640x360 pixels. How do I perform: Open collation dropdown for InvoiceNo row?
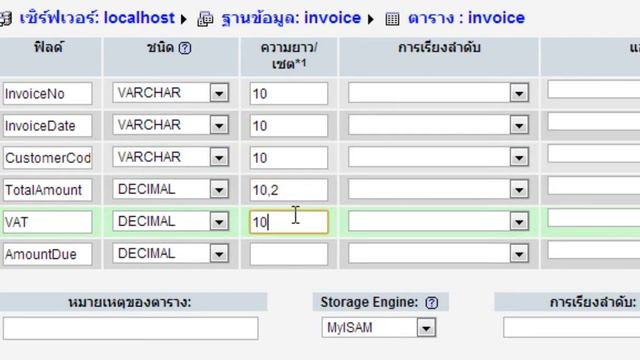[438, 93]
